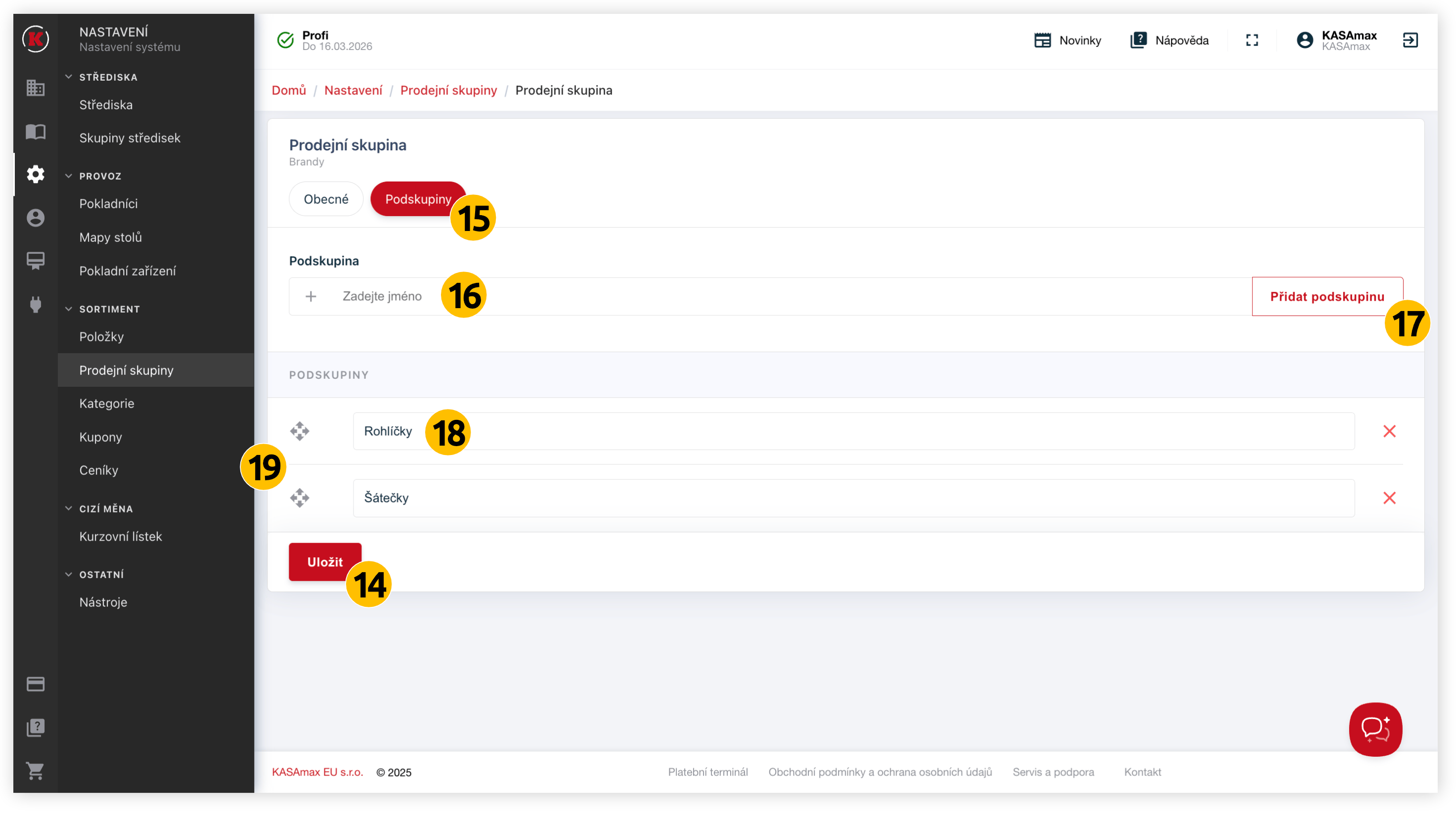Remove the Rohlíčky subgroup with X
This screenshot has width=1456, height=820.
(1389, 431)
